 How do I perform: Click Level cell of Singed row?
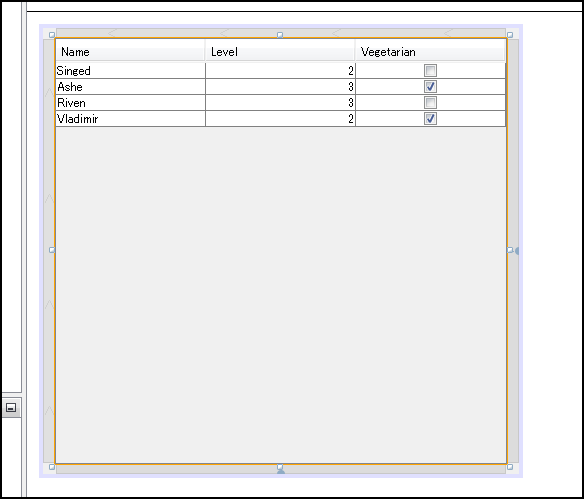point(280,70)
